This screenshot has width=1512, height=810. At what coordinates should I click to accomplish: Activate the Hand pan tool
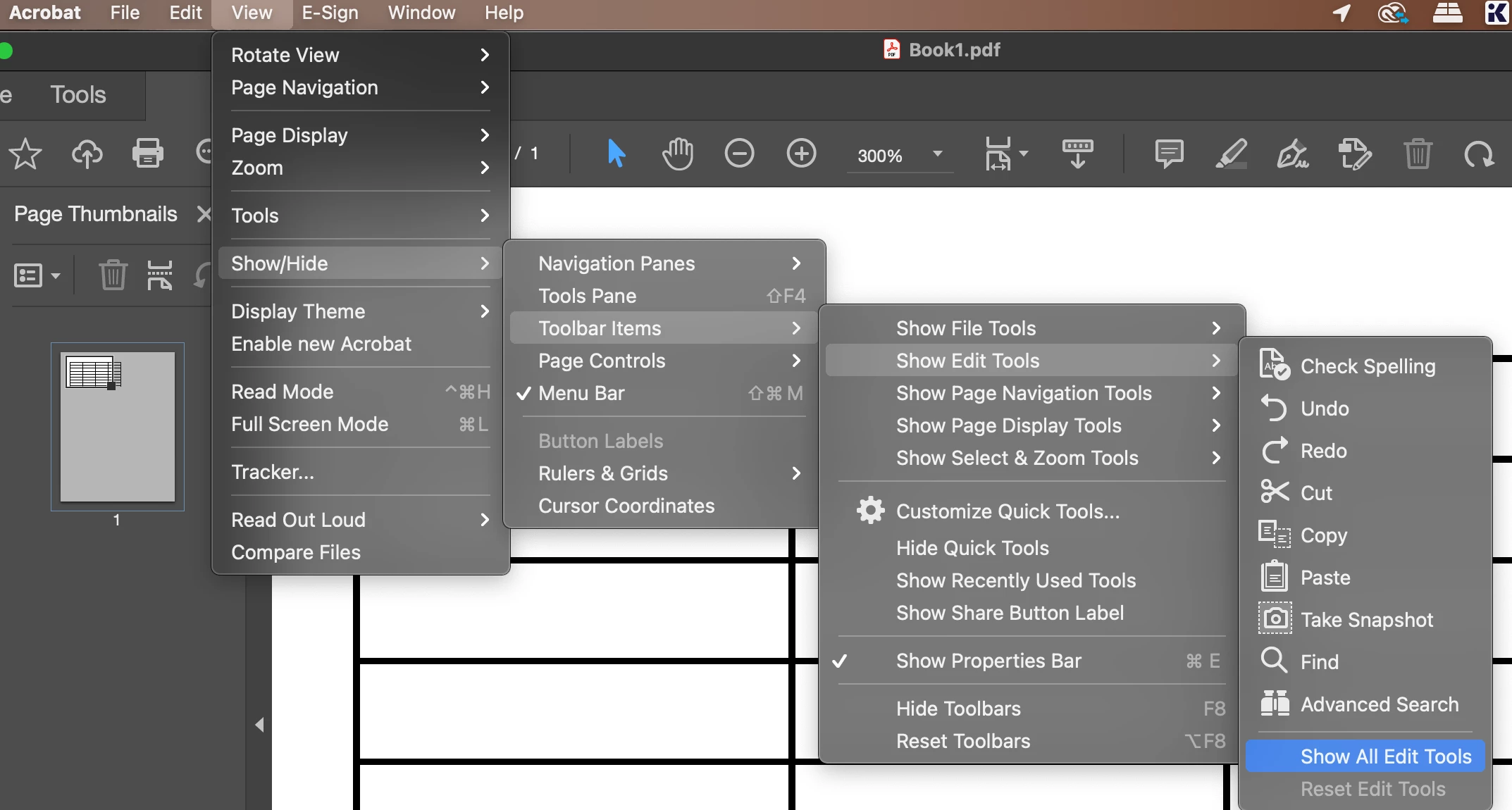[678, 154]
